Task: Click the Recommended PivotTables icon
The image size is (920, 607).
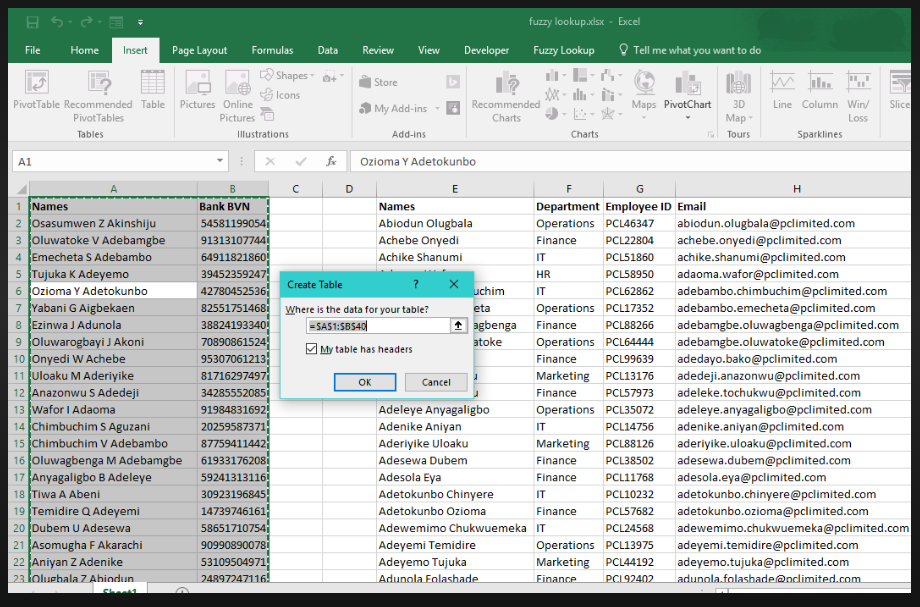Action: pos(98,84)
